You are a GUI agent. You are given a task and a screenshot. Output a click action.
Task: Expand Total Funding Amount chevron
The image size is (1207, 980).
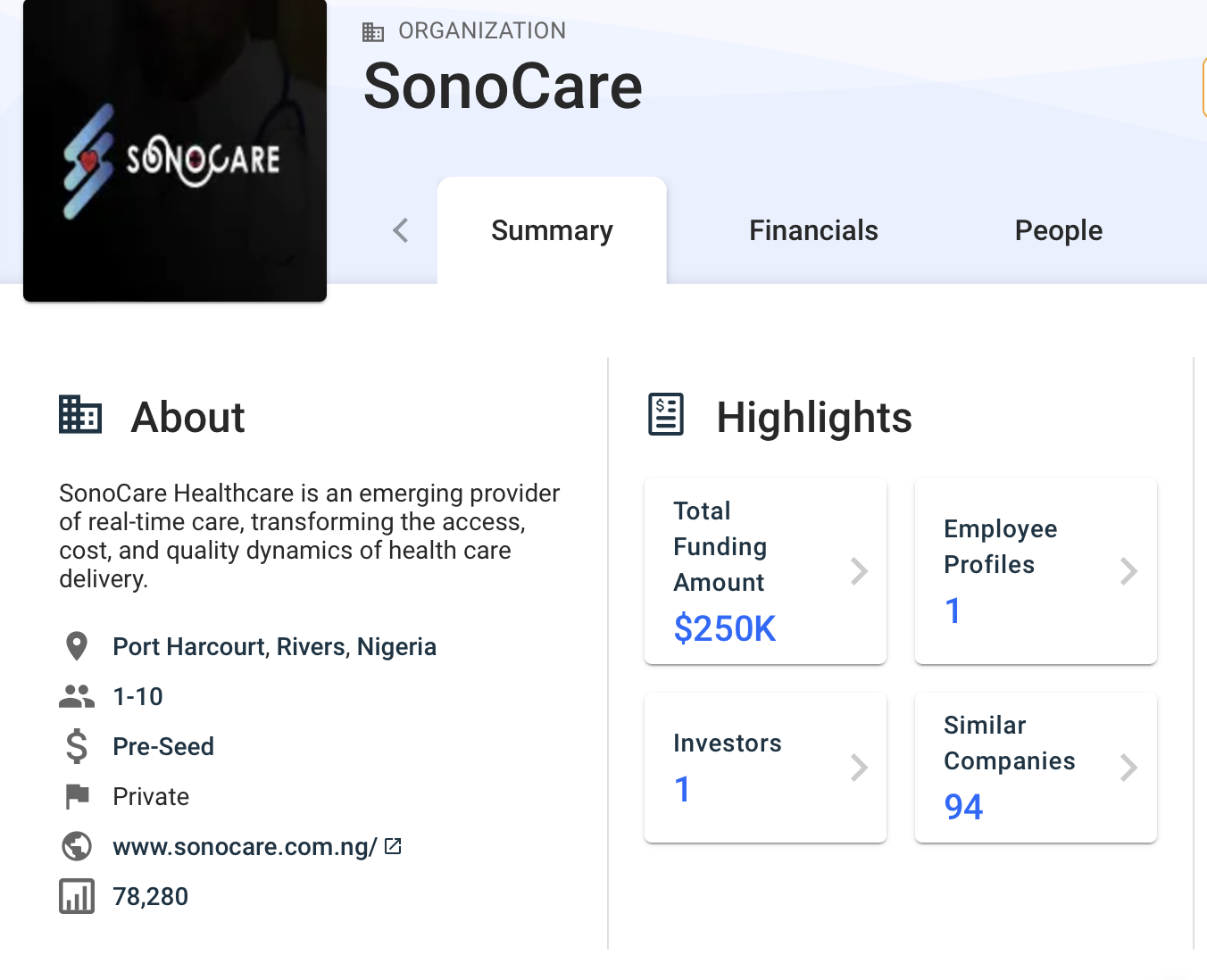859,571
